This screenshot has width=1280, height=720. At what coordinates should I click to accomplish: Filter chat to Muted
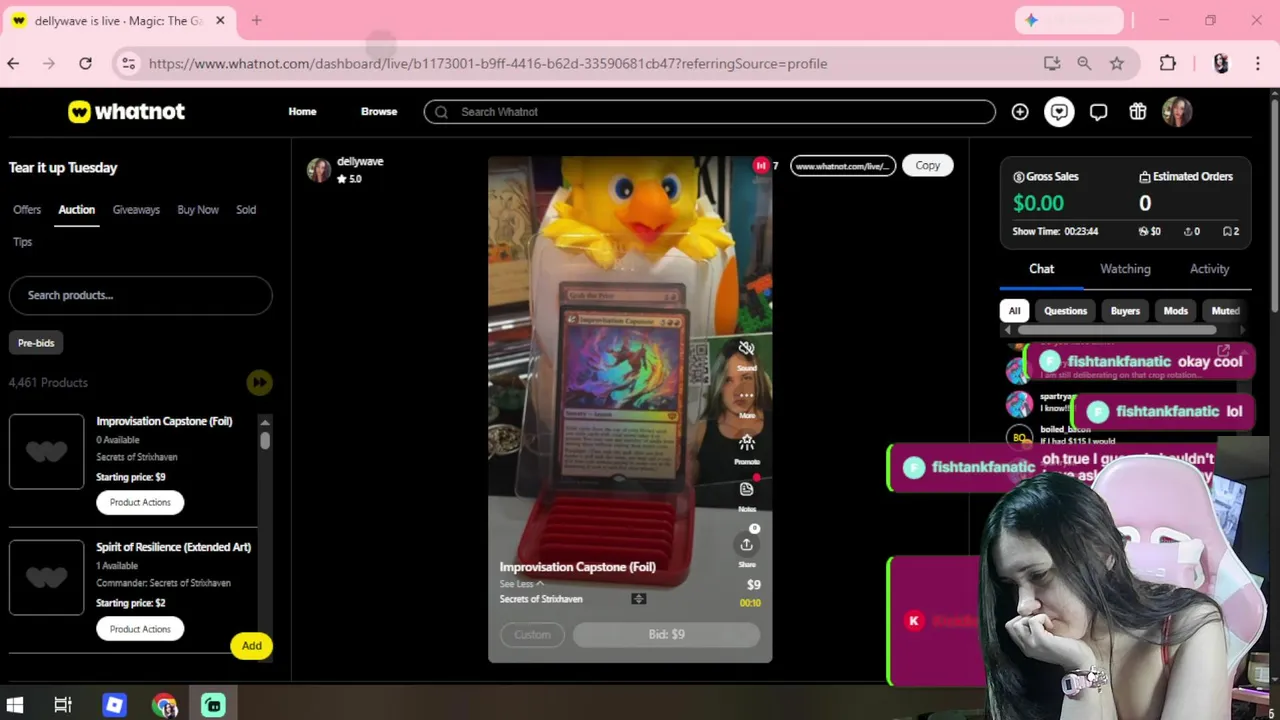[x=1225, y=311]
